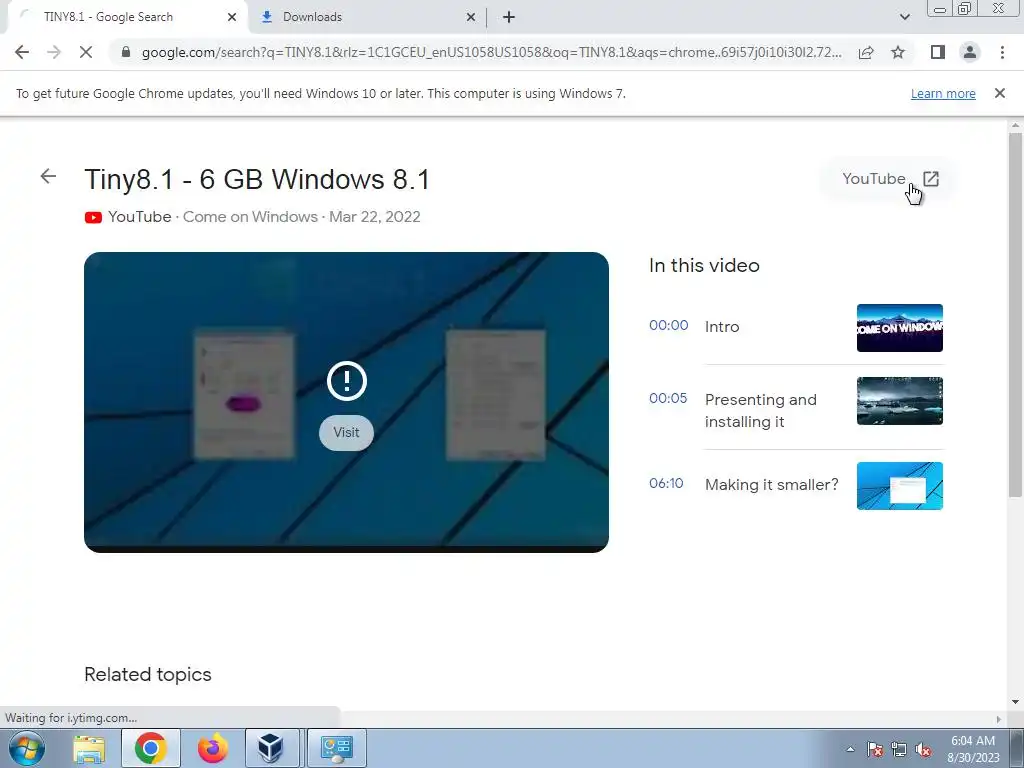The image size is (1024, 768).
Task: Open Presenting and installing it thumbnail
Action: click(x=899, y=401)
